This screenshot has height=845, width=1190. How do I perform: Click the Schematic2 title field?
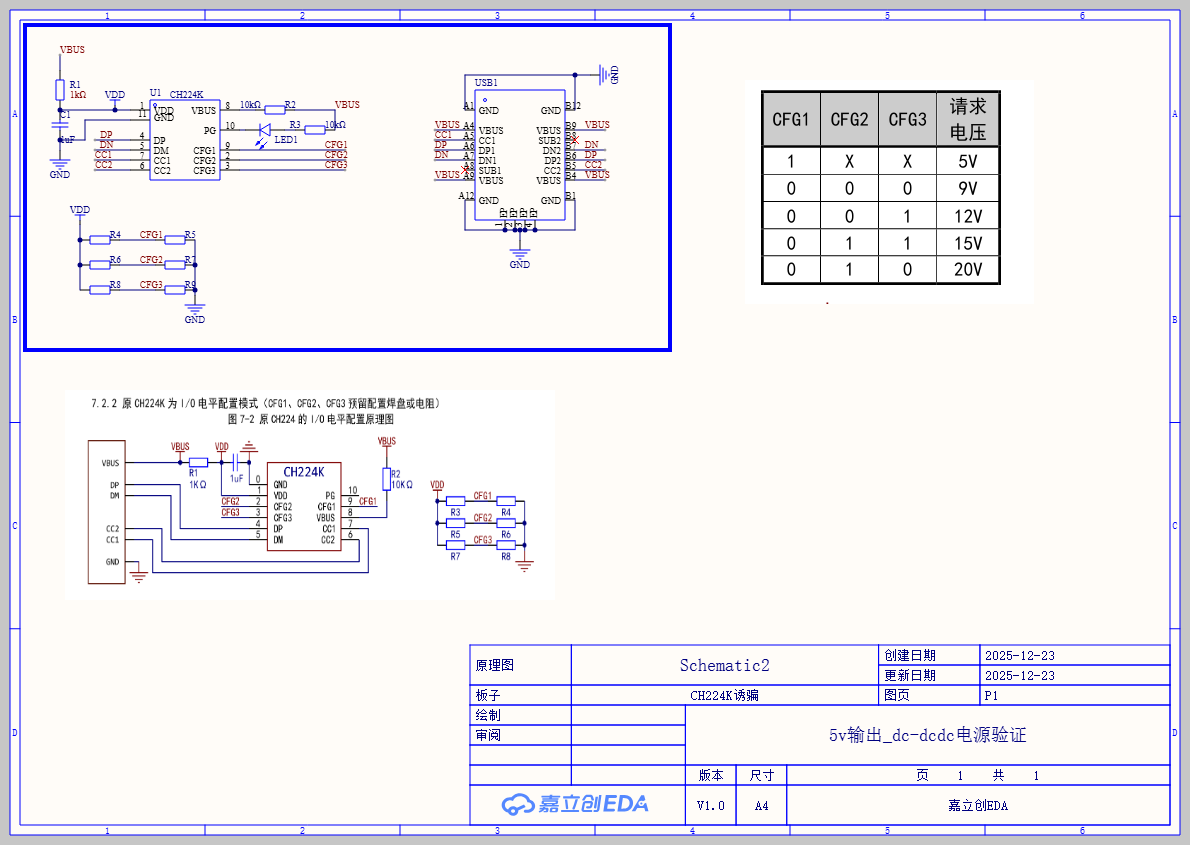click(725, 665)
